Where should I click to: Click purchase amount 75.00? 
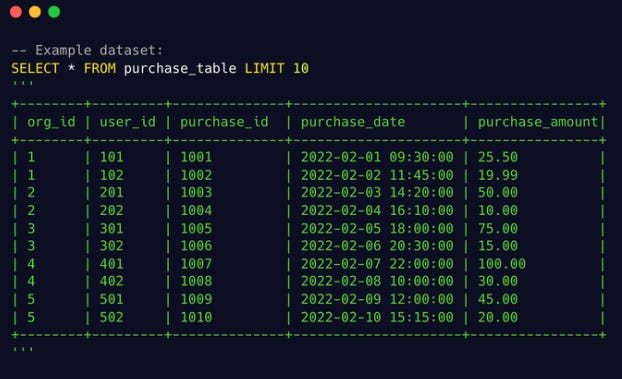[x=497, y=228]
